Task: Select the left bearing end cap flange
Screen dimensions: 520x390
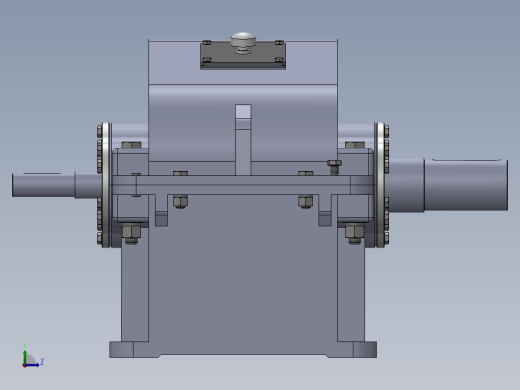Action: point(106,185)
